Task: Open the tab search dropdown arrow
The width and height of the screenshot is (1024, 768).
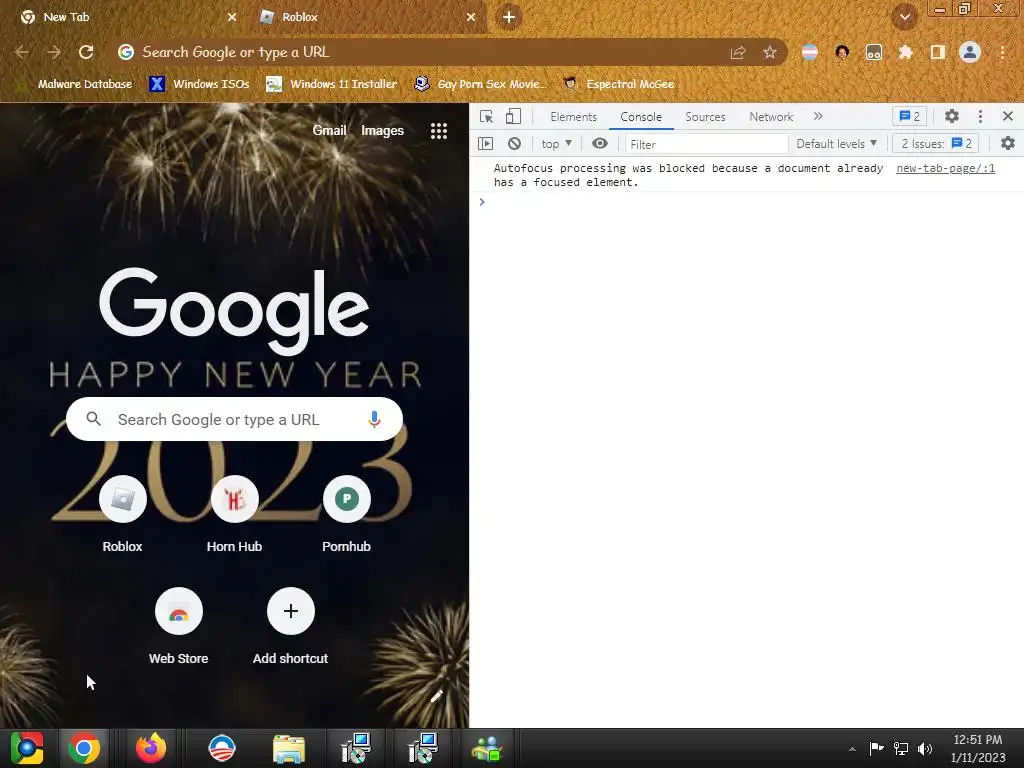Action: click(x=905, y=17)
